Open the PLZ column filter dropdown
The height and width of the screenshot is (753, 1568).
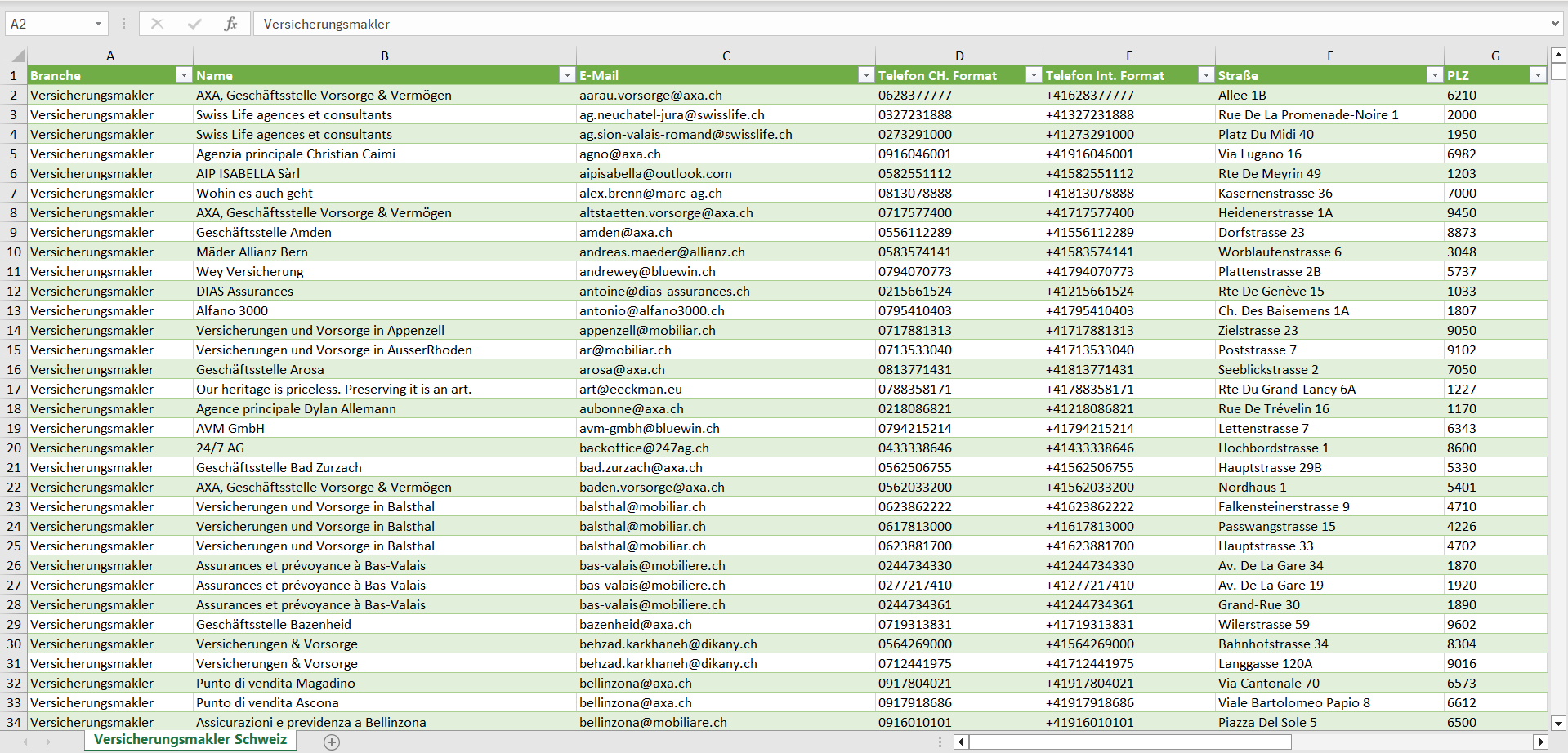click(1537, 75)
